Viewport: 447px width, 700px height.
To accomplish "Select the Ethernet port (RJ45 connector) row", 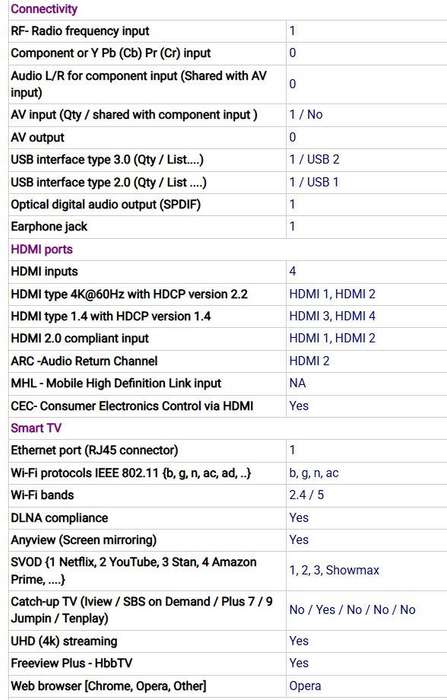I will pos(228,450).
